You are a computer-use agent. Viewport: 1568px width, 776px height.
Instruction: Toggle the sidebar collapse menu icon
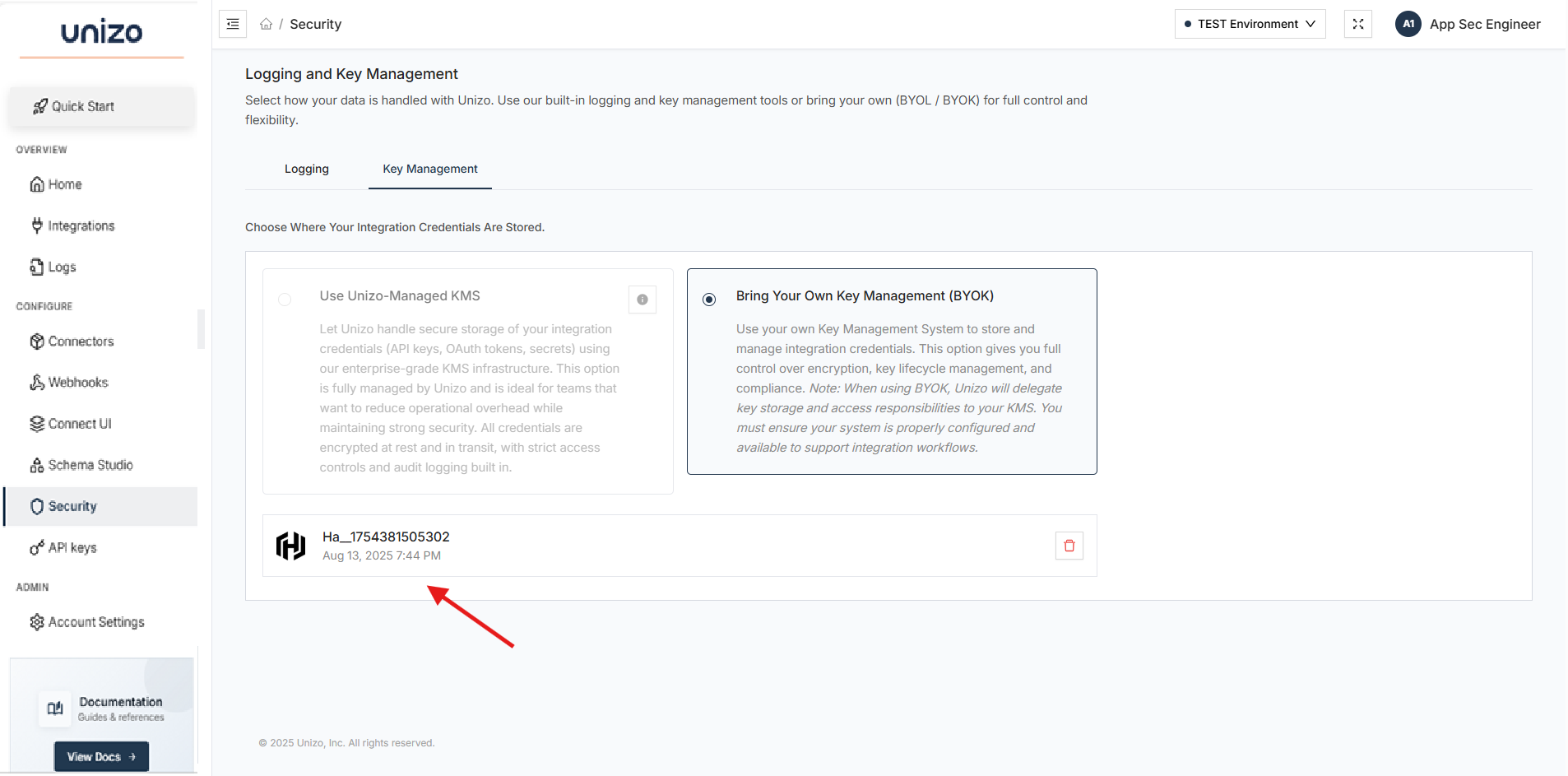[233, 24]
